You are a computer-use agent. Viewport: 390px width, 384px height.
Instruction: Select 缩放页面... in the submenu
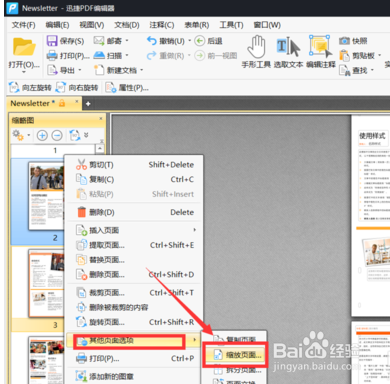(x=235, y=355)
